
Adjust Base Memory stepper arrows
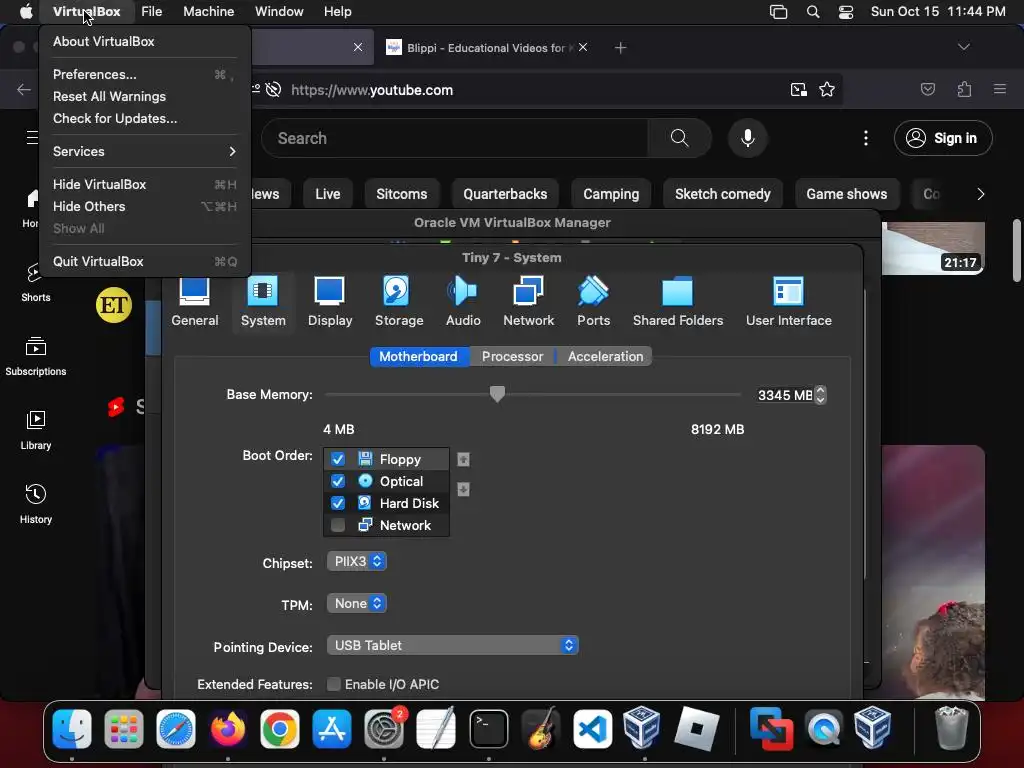821,394
